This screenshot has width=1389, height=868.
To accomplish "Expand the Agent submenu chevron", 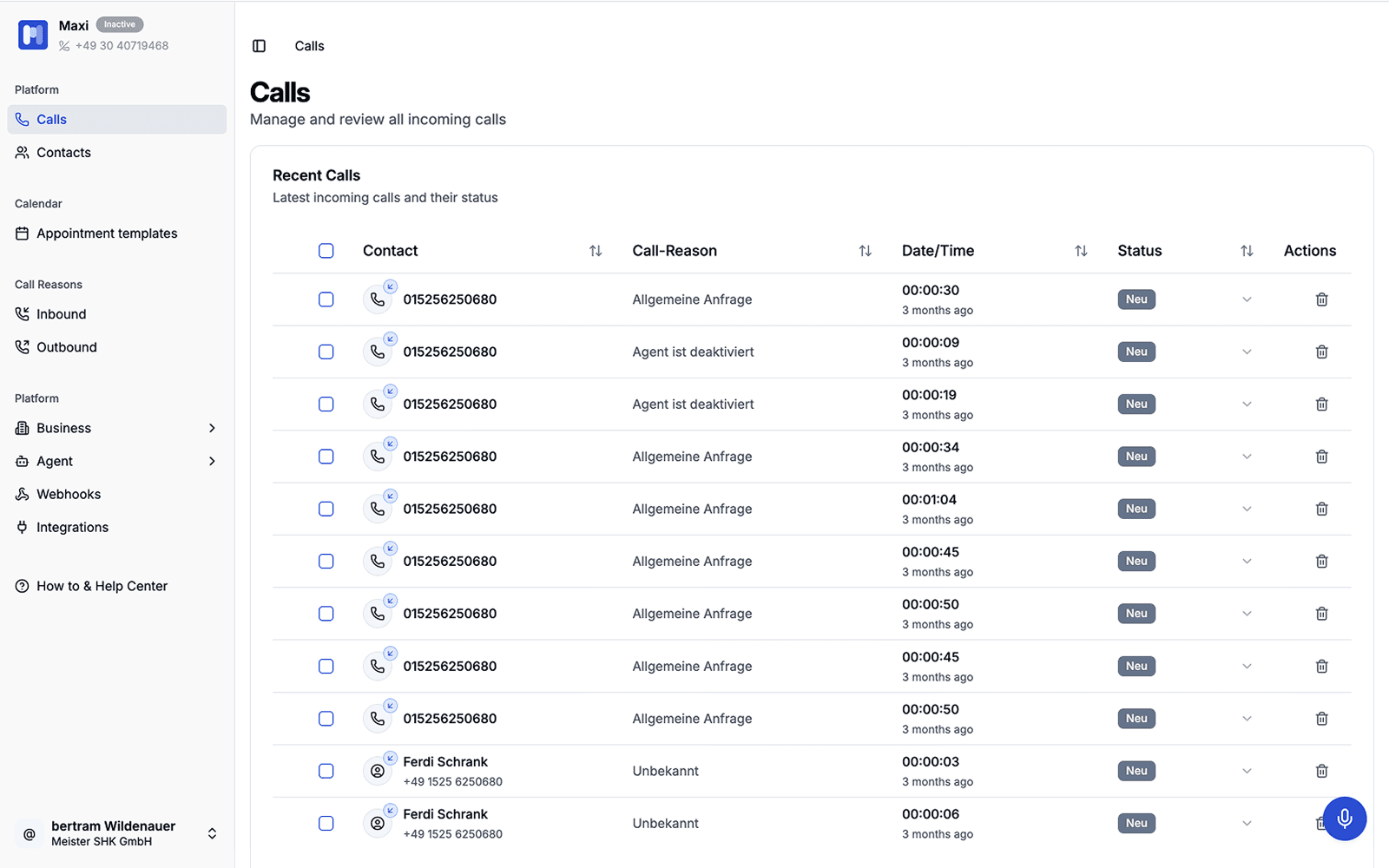I will point(212,461).
